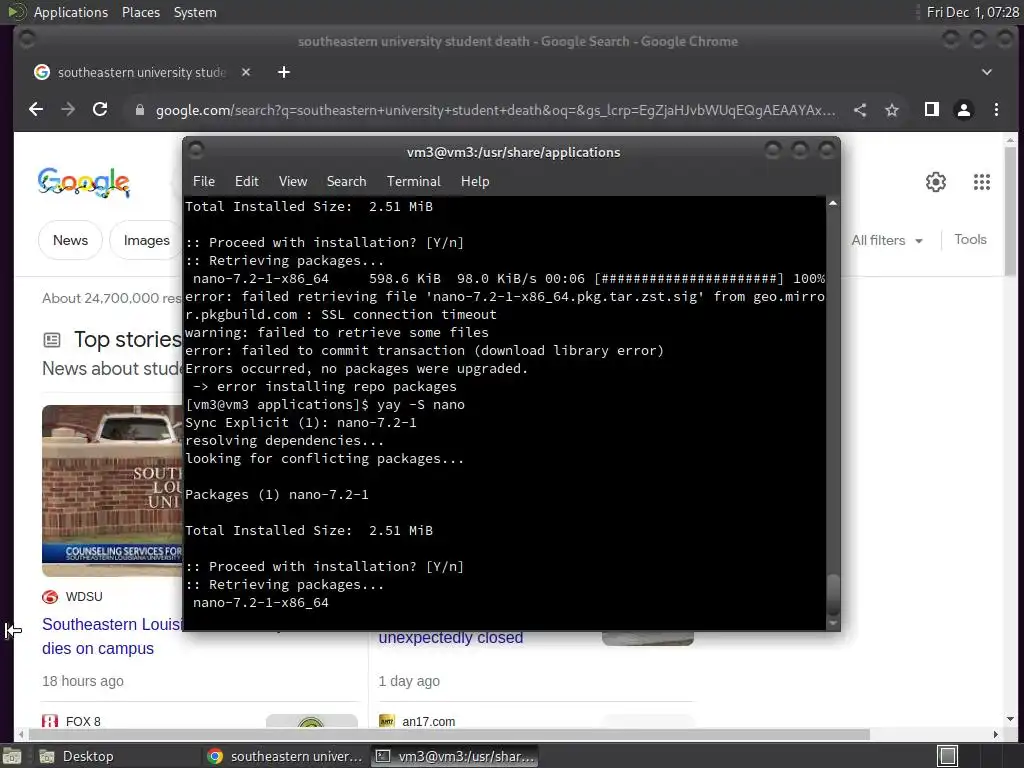Click the FOX 8 source label
The width and height of the screenshot is (1024, 768).
pos(83,722)
